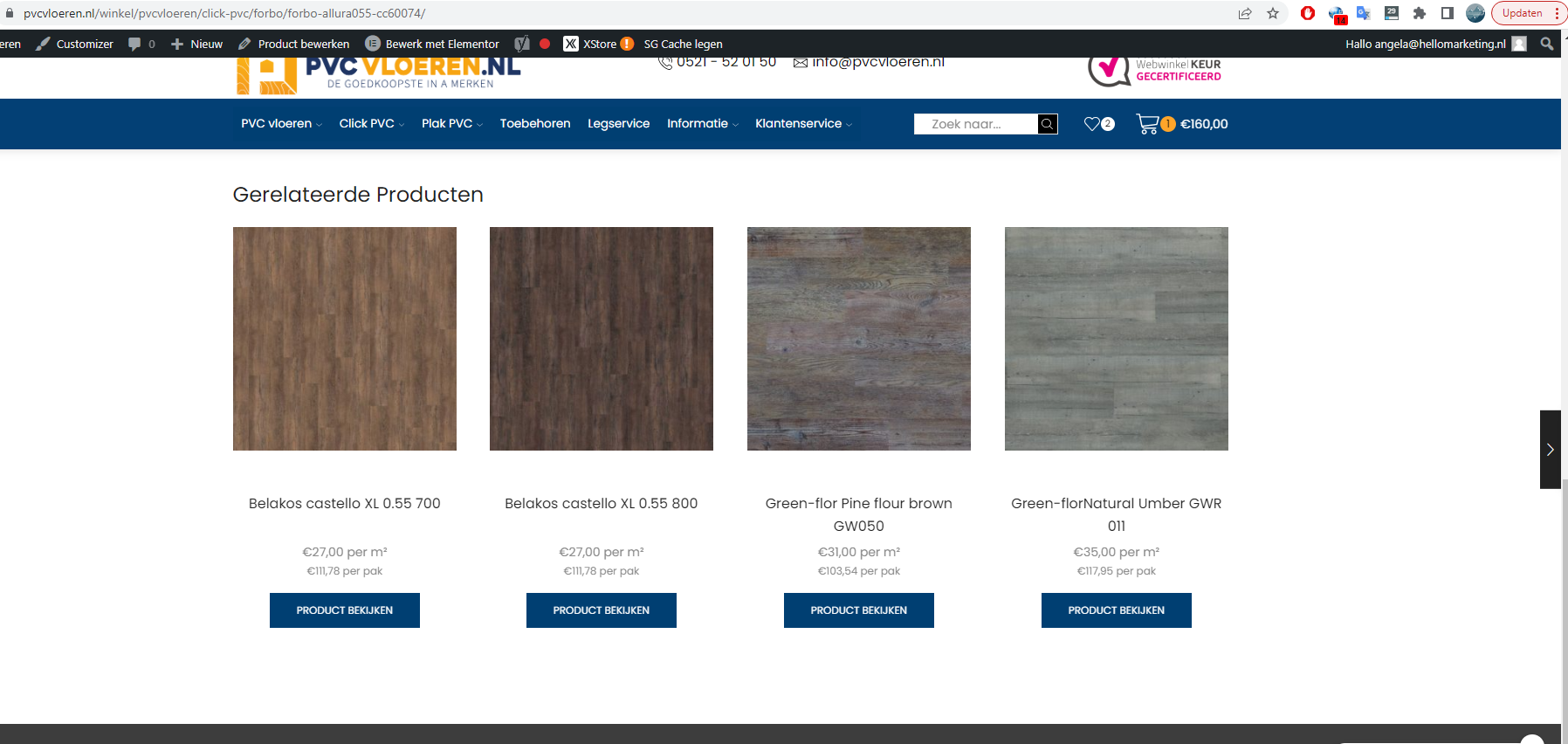
Task: Click the PVC Vloeren.nl logo
Action: pyautogui.click(x=379, y=75)
